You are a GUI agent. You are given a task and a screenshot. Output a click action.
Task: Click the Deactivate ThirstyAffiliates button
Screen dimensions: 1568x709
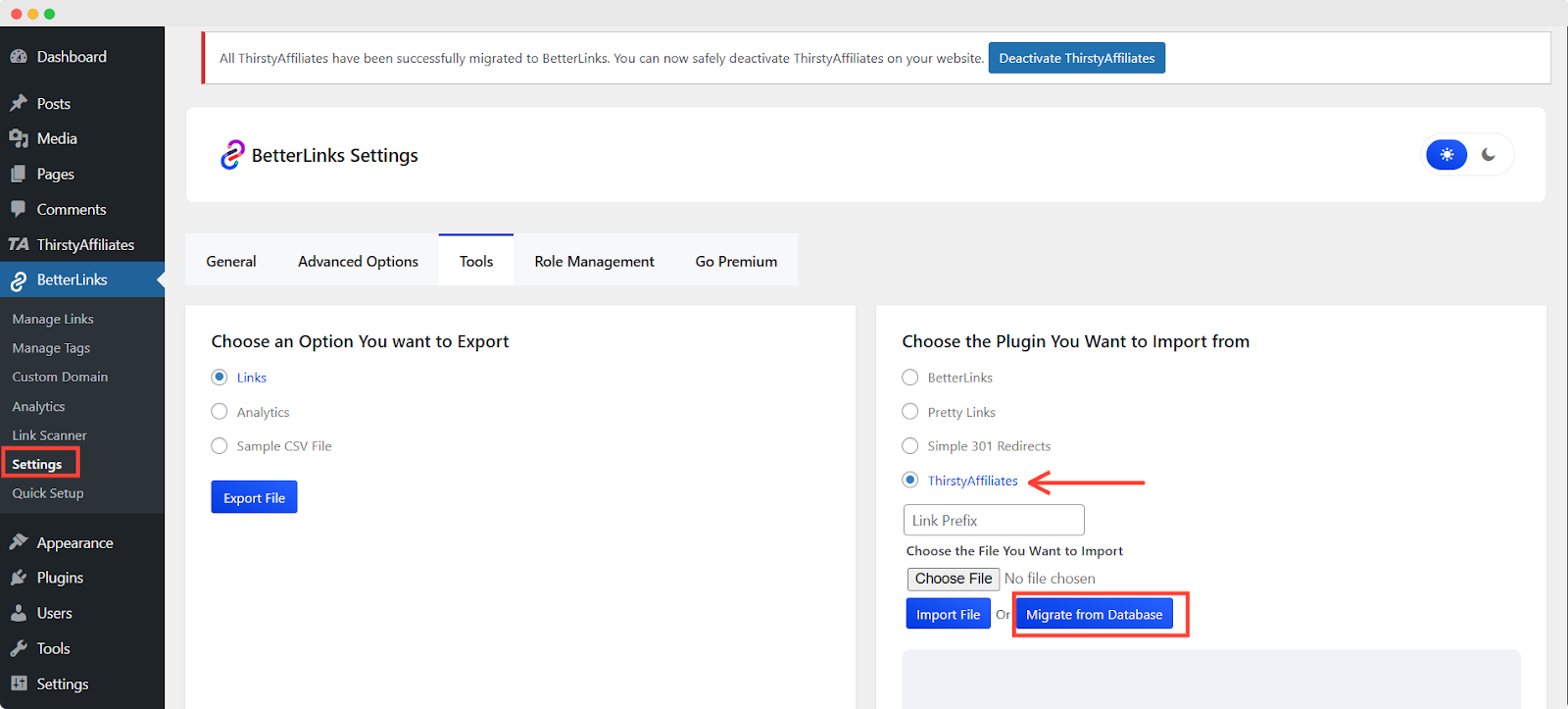[1076, 58]
